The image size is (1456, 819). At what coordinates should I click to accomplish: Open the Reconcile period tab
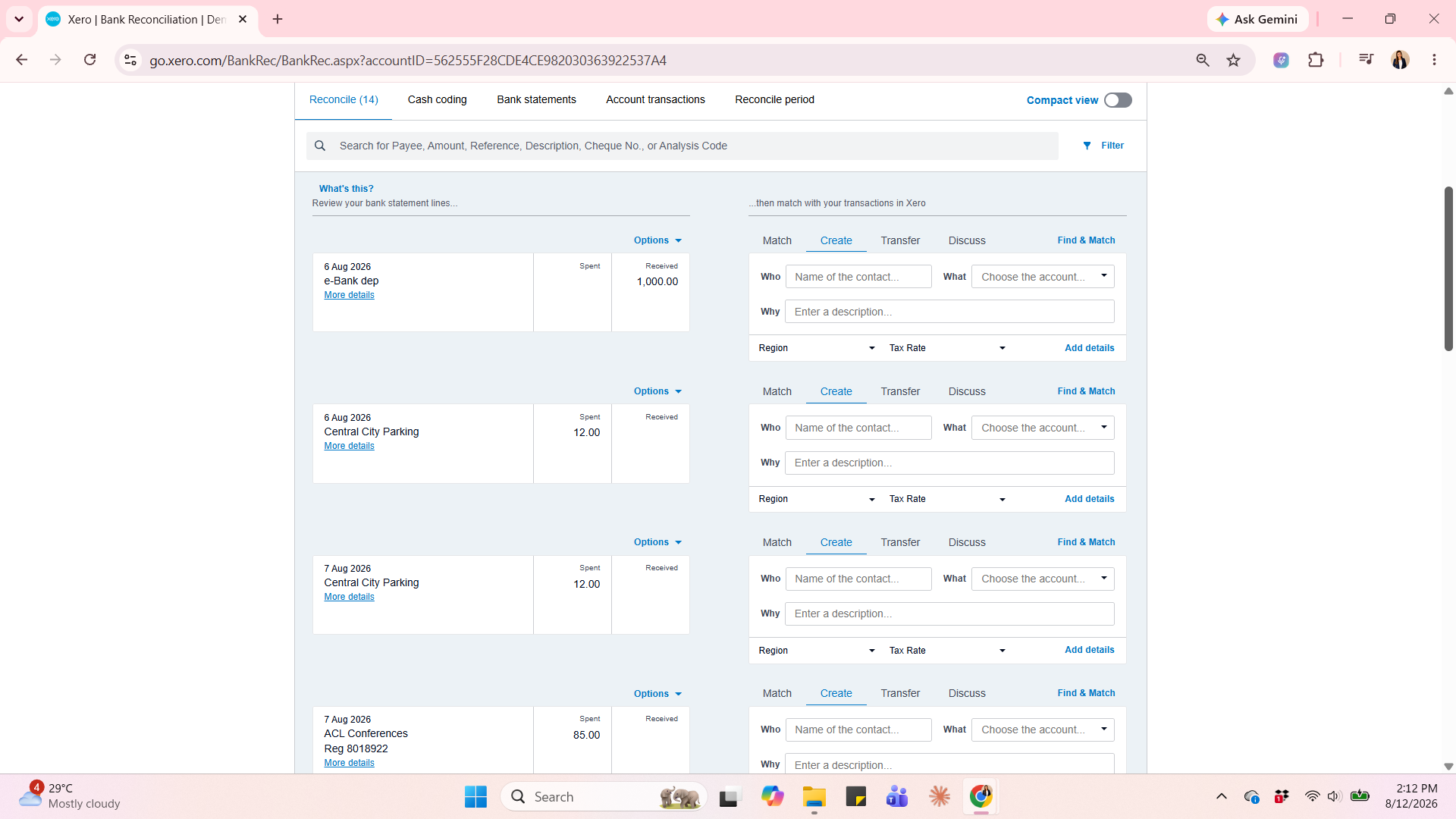[774, 99]
